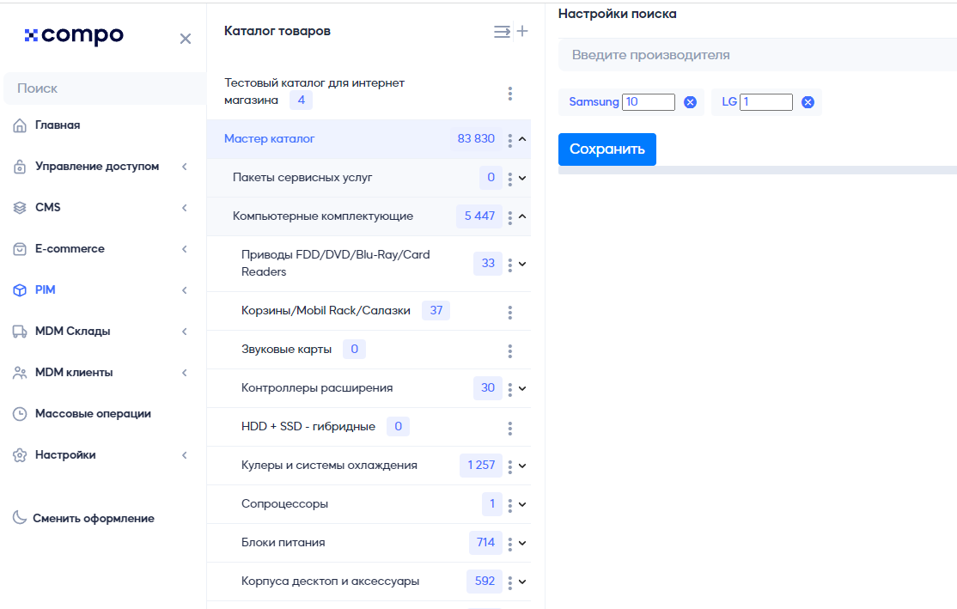The height and width of the screenshot is (609, 957).
Task: Click the PIM cube icon in sidebar
Action: [x=20, y=290]
